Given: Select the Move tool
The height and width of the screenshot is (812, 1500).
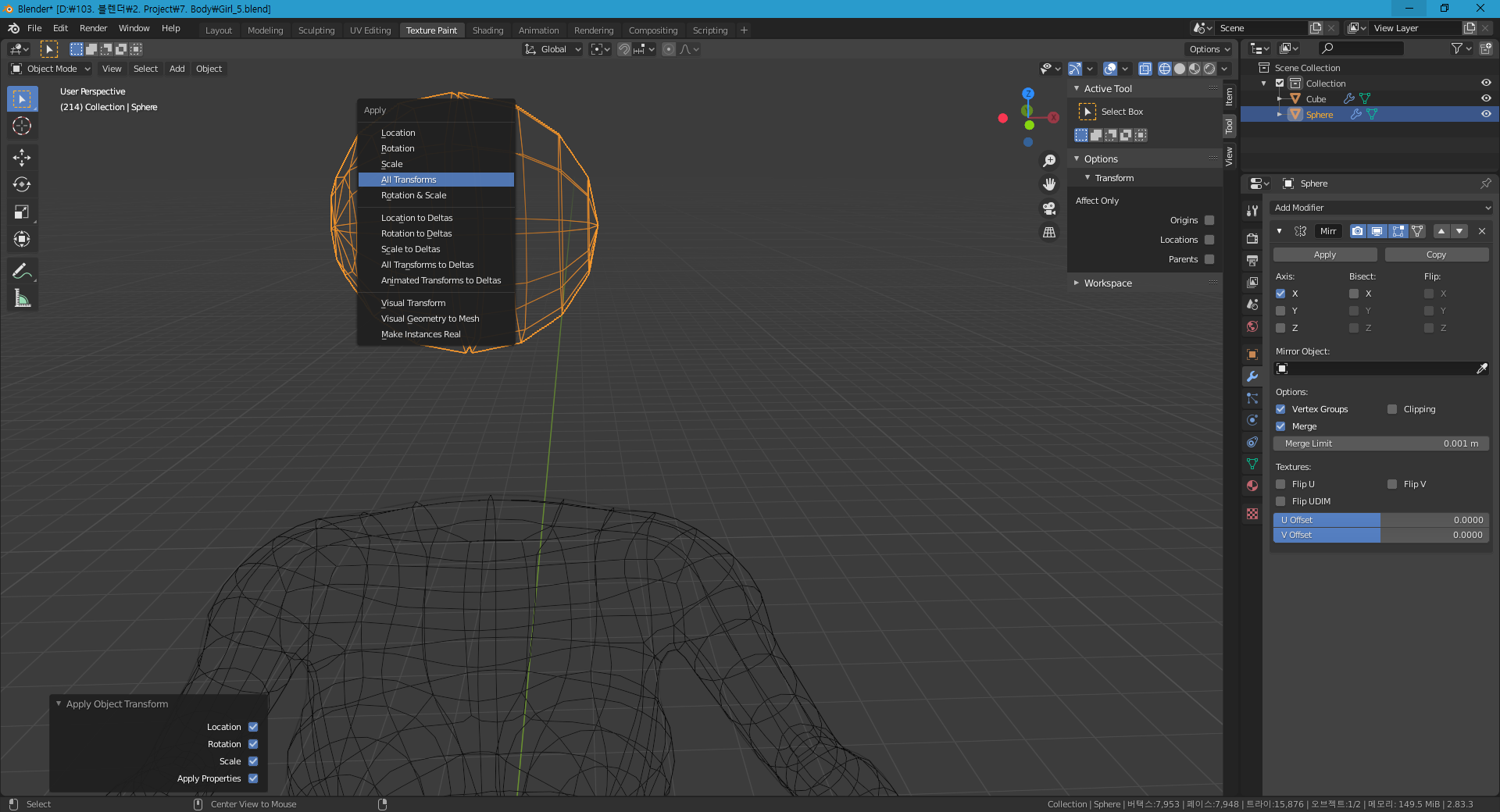Looking at the screenshot, I should click(22, 158).
